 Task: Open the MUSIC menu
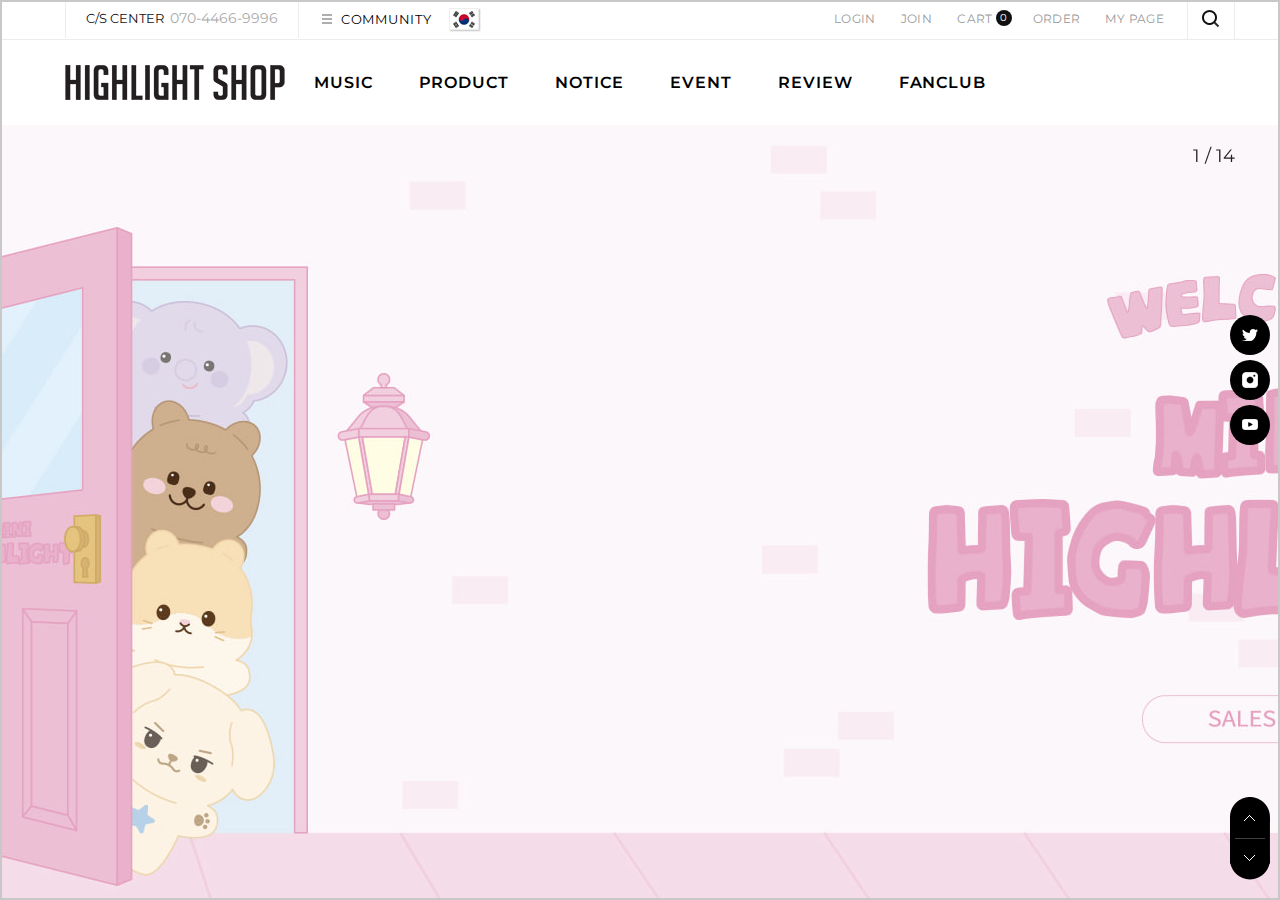pyautogui.click(x=343, y=83)
